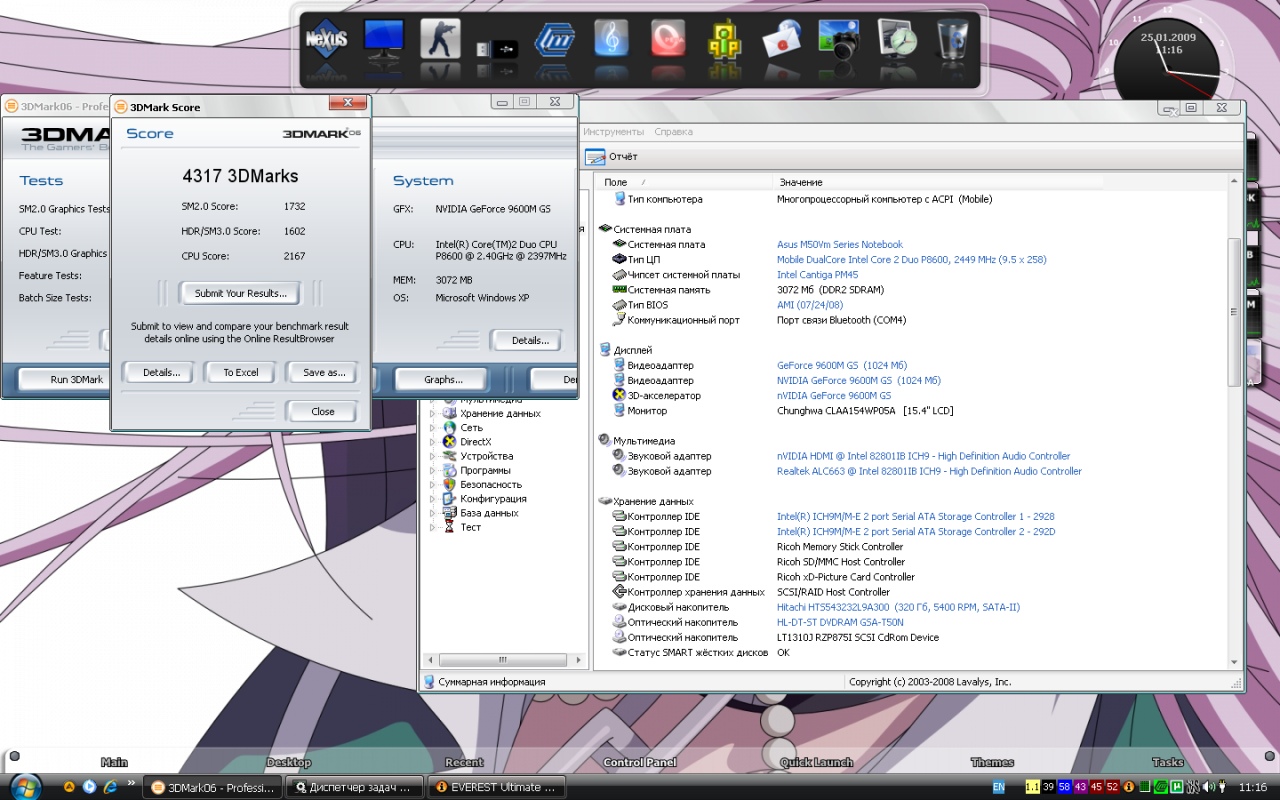Screen dimensions: 1280x800
Task: Click the Close button in 3DMark Score
Action: [322, 411]
